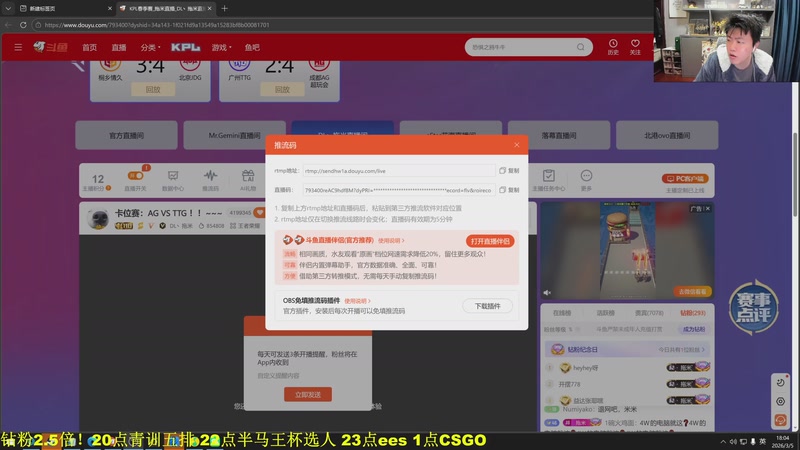
Task: Open the 主播任务中心 clipboard icon
Action: coord(548,180)
